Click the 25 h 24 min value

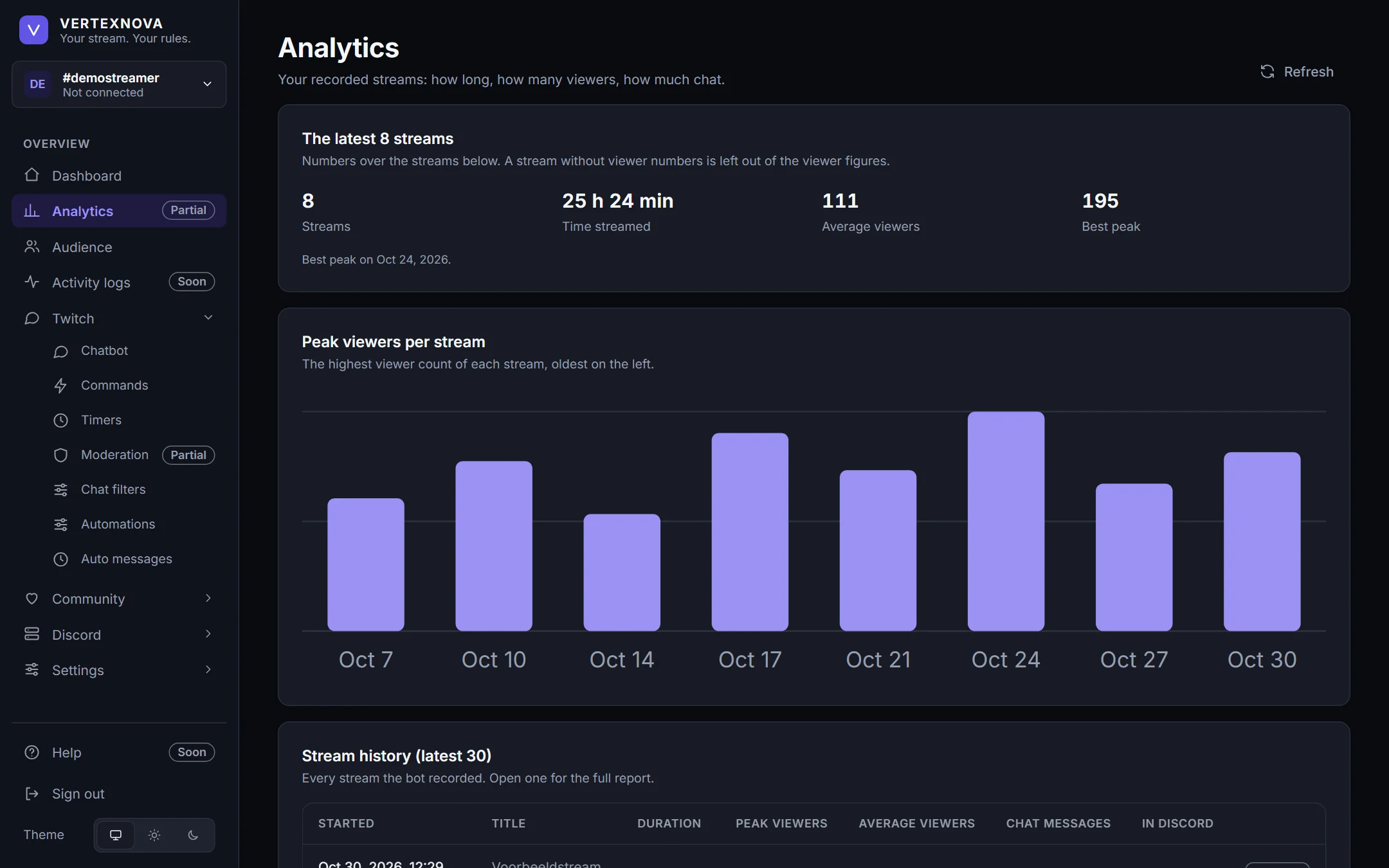click(618, 201)
